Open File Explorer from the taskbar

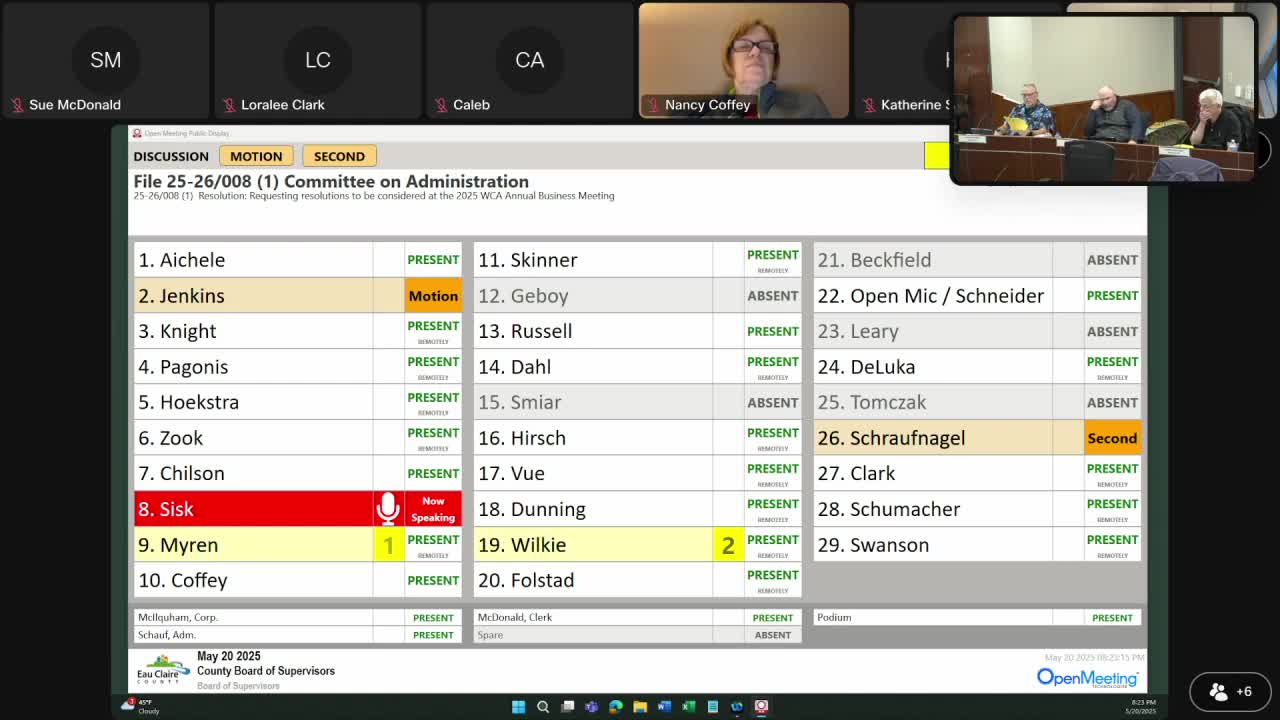click(x=640, y=707)
